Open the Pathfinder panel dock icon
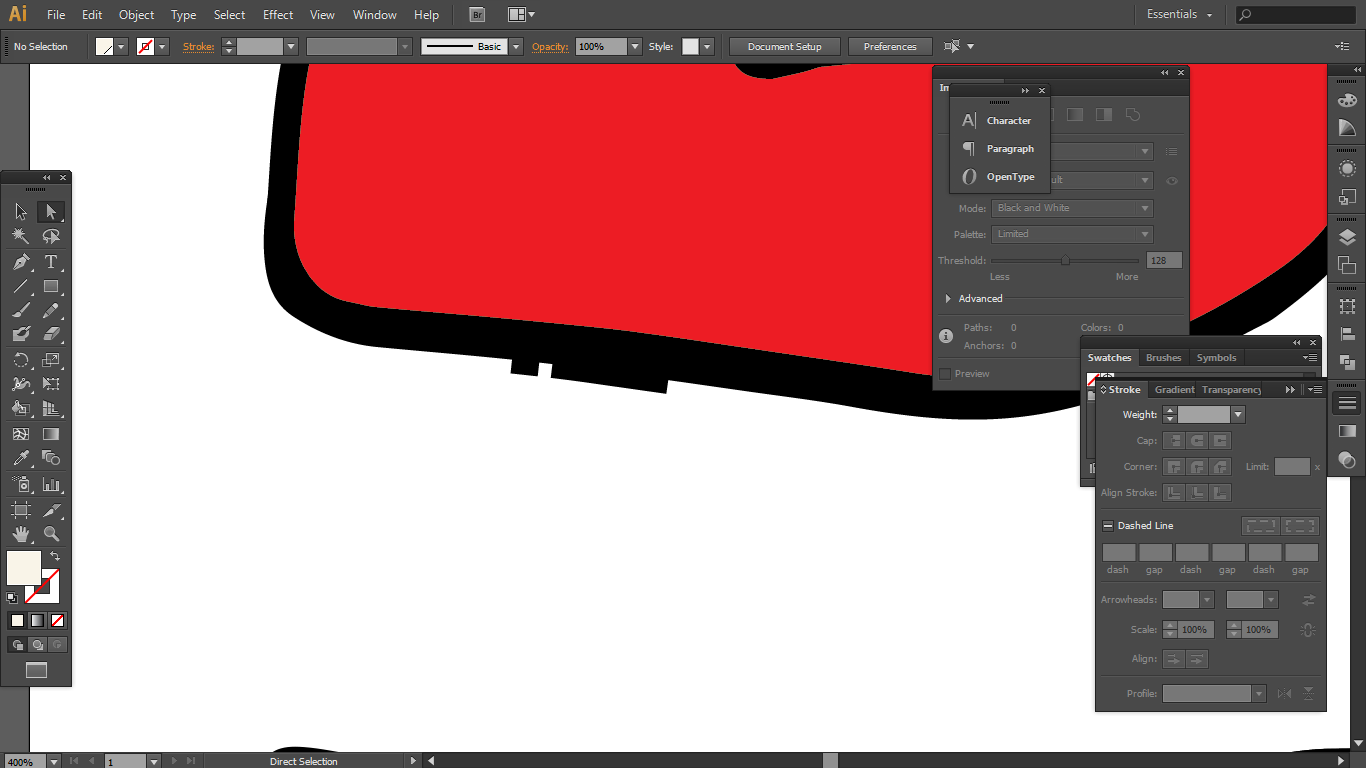Viewport: 1366px width, 768px height. [1347, 362]
